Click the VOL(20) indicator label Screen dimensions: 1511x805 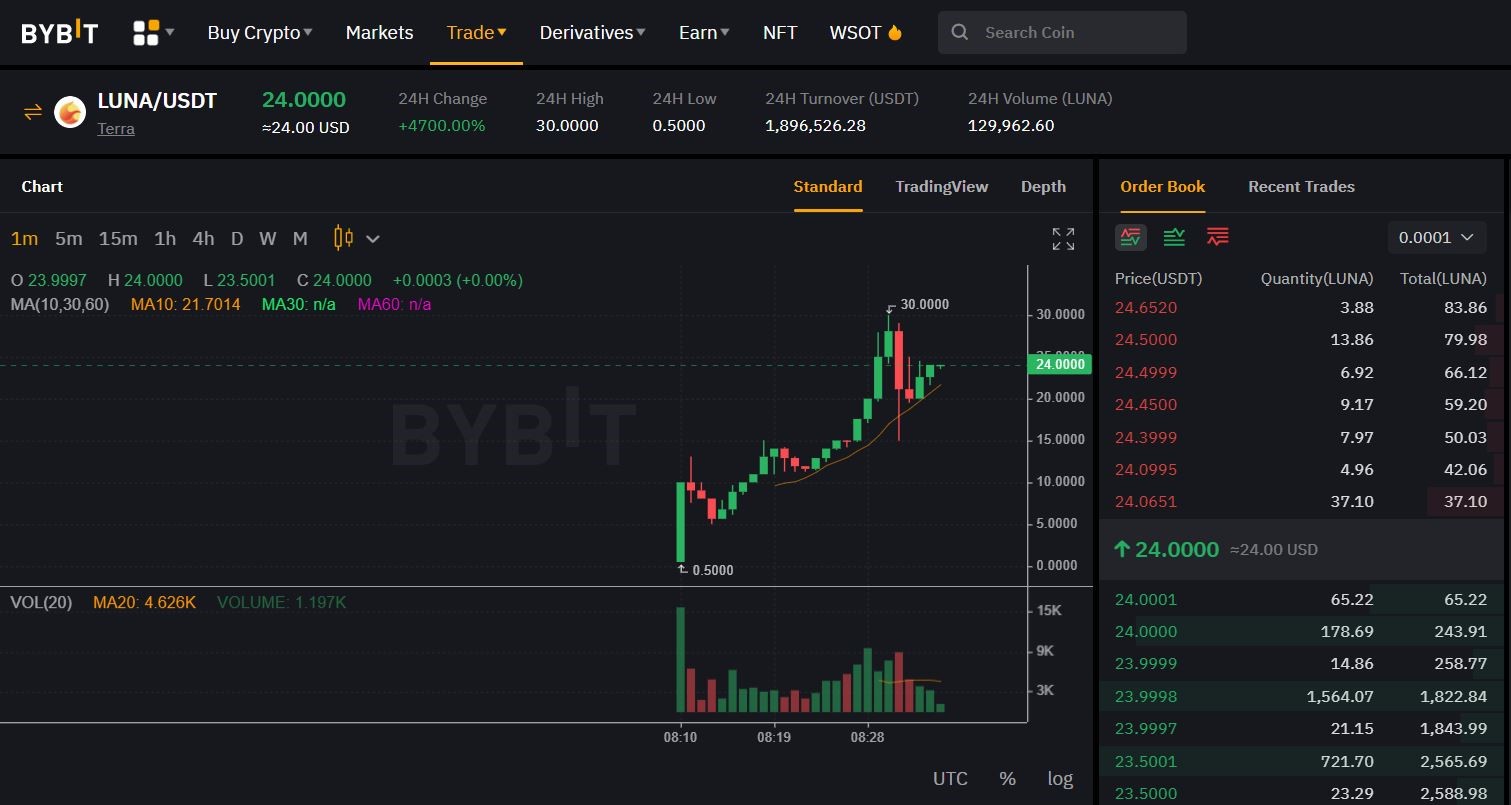[x=41, y=603]
